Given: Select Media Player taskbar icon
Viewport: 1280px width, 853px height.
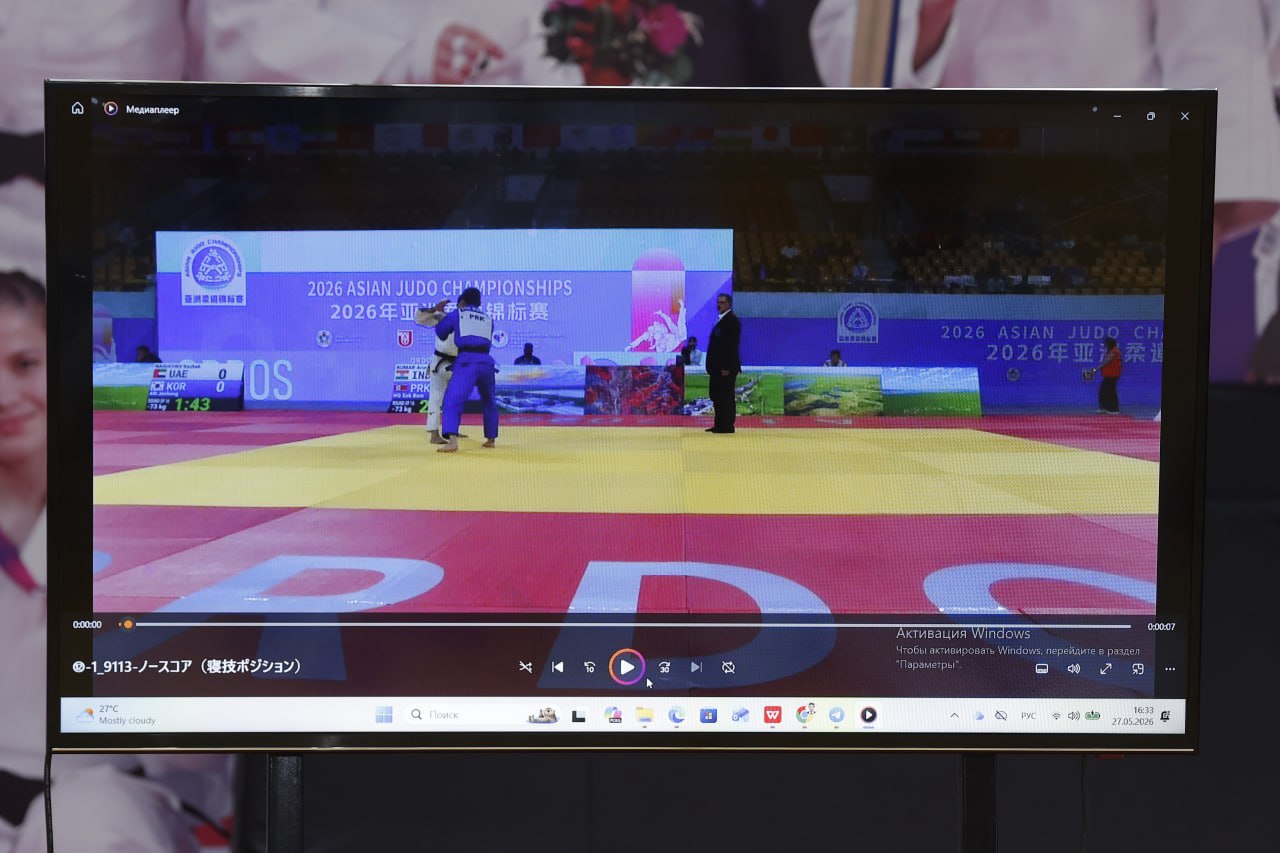Looking at the screenshot, I should coord(868,715).
